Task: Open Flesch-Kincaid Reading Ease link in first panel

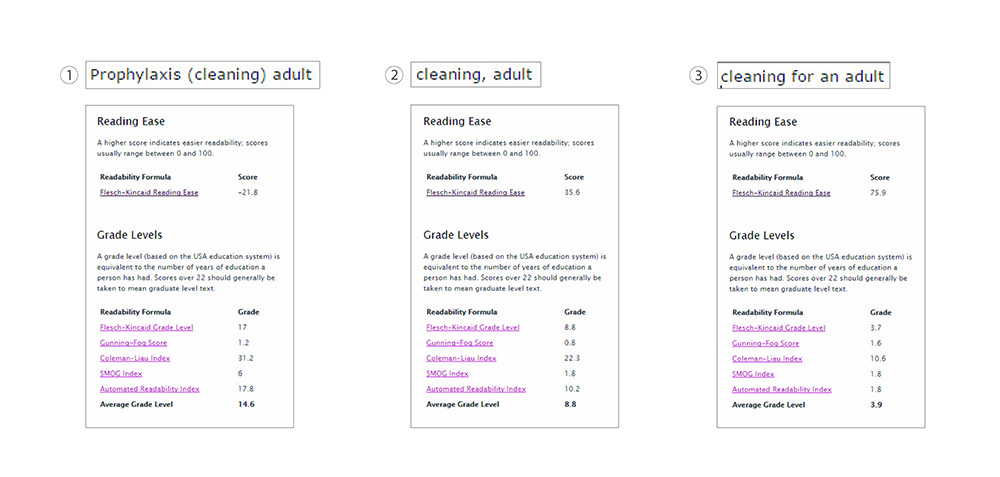Action: (x=149, y=193)
